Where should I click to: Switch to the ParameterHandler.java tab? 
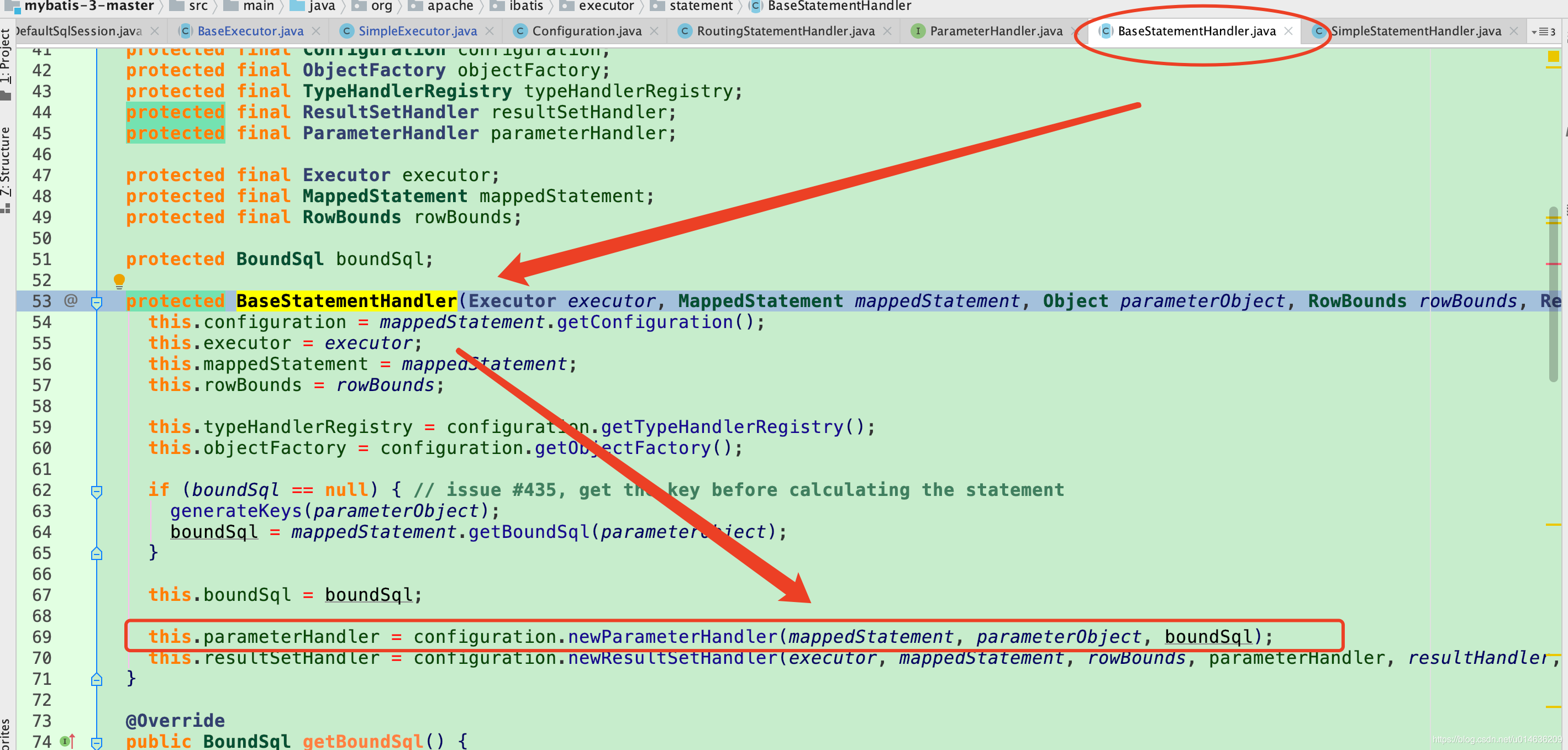(995, 31)
